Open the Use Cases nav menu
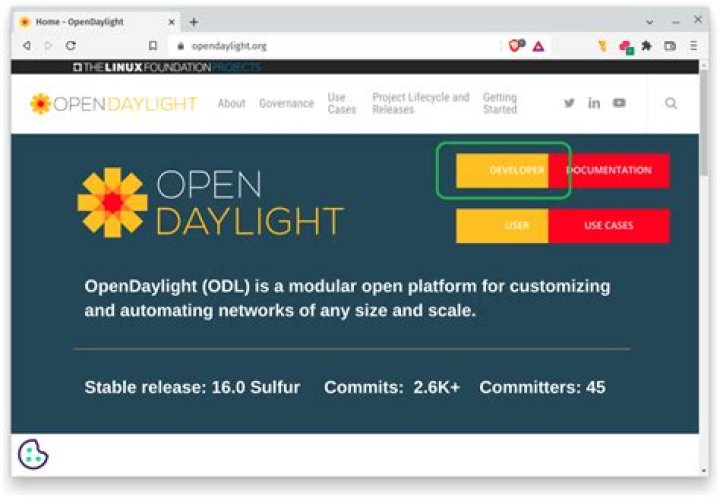 pyautogui.click(x=342, y=103)
